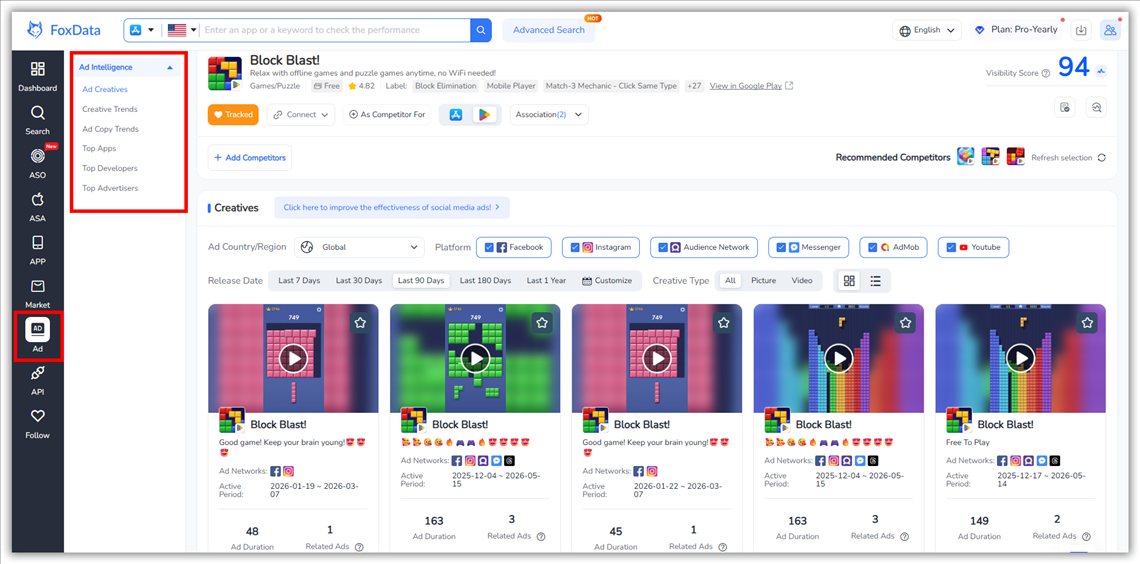The height and width of the screenshot is (564, 1140).
Task: Open the Connect dropdown
Action: [301, 115]
